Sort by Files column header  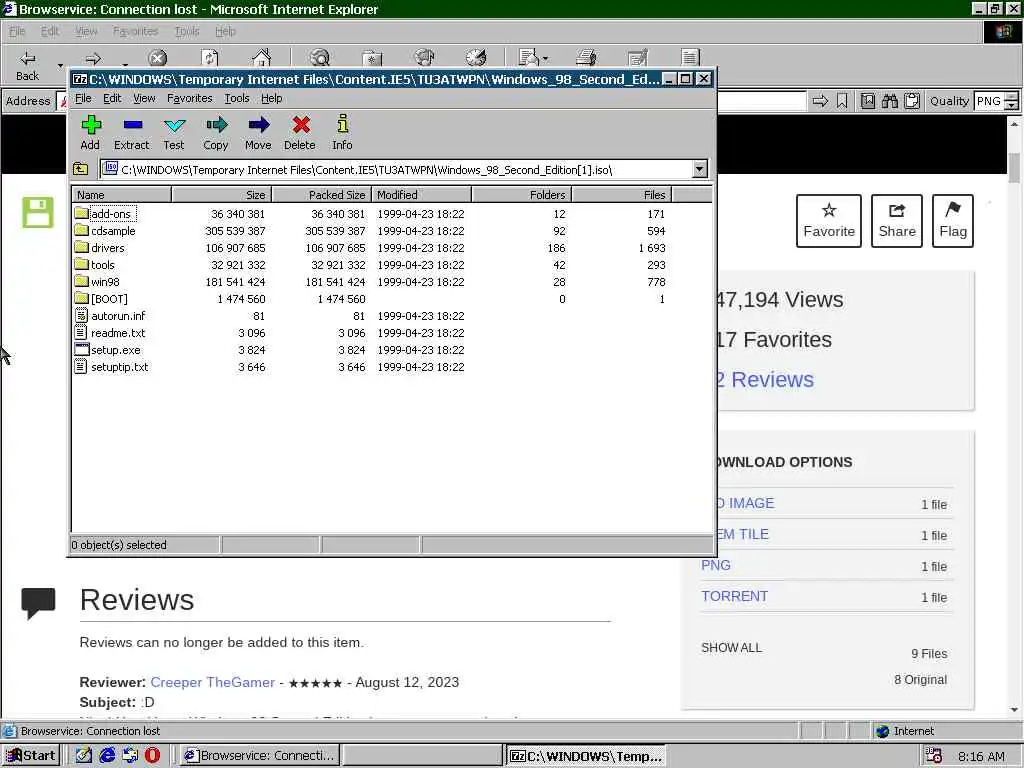click(x=622, y=195)
